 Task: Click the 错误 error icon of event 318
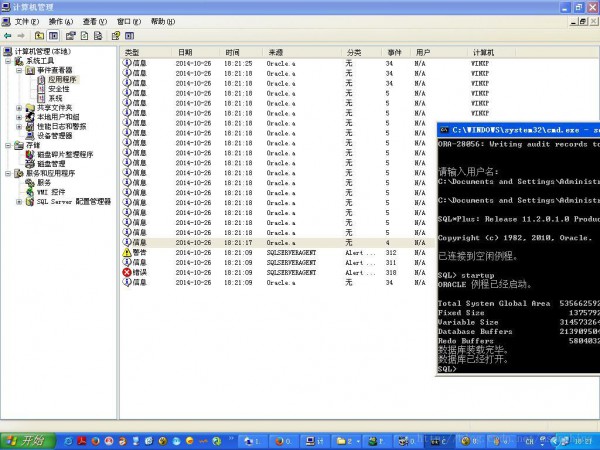127,272
